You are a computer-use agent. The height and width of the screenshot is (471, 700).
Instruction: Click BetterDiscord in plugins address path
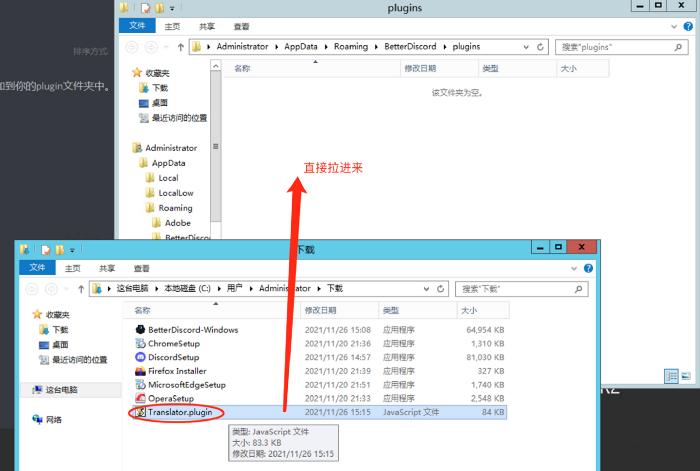410,46
